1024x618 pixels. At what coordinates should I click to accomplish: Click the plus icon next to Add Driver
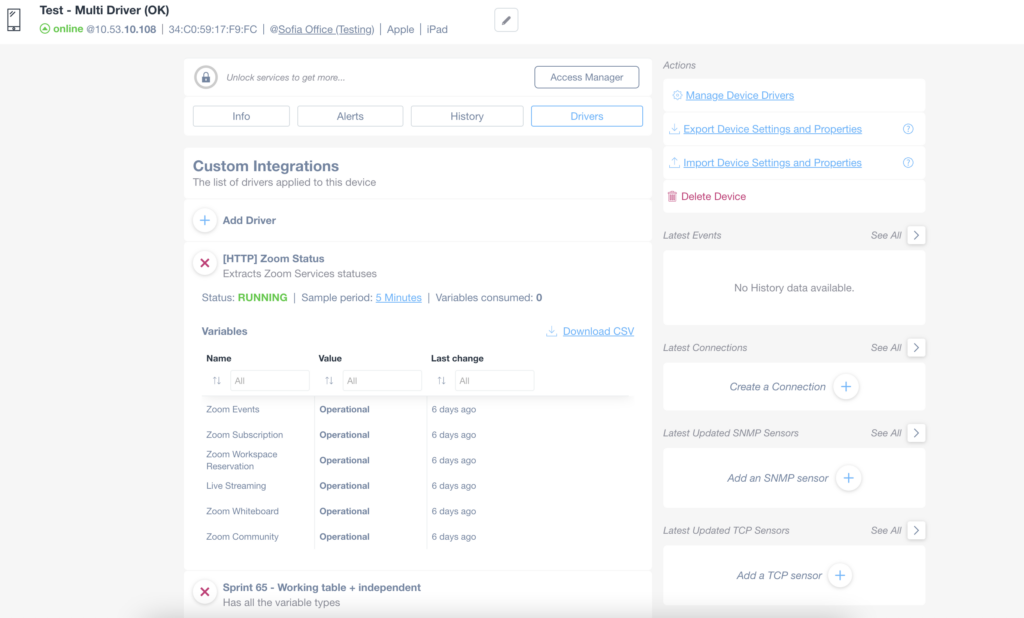pyautogui.click(x=205, y=220)
